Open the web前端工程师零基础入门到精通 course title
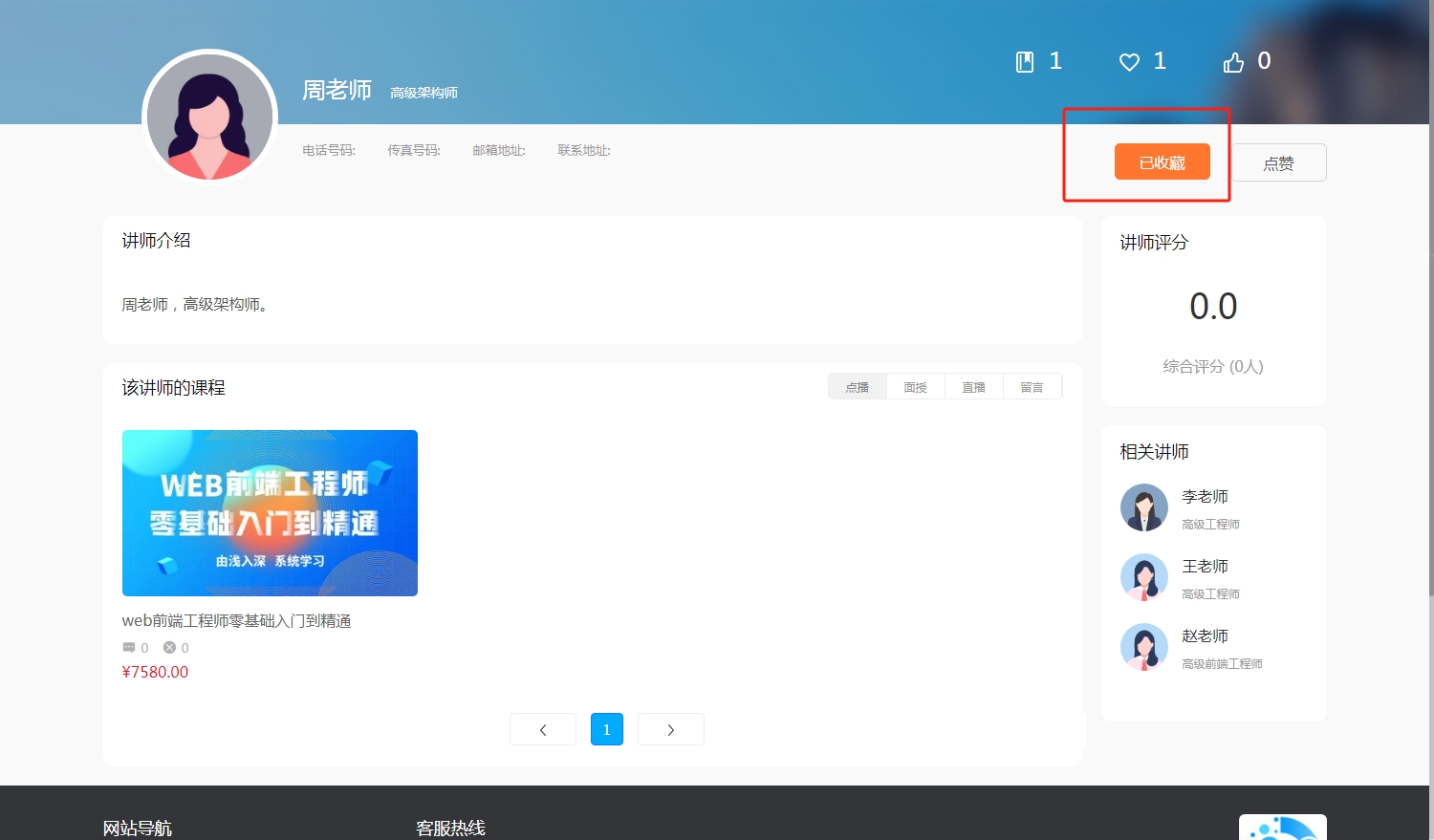This screenshot has width=1434, height=840. (237, 621)
